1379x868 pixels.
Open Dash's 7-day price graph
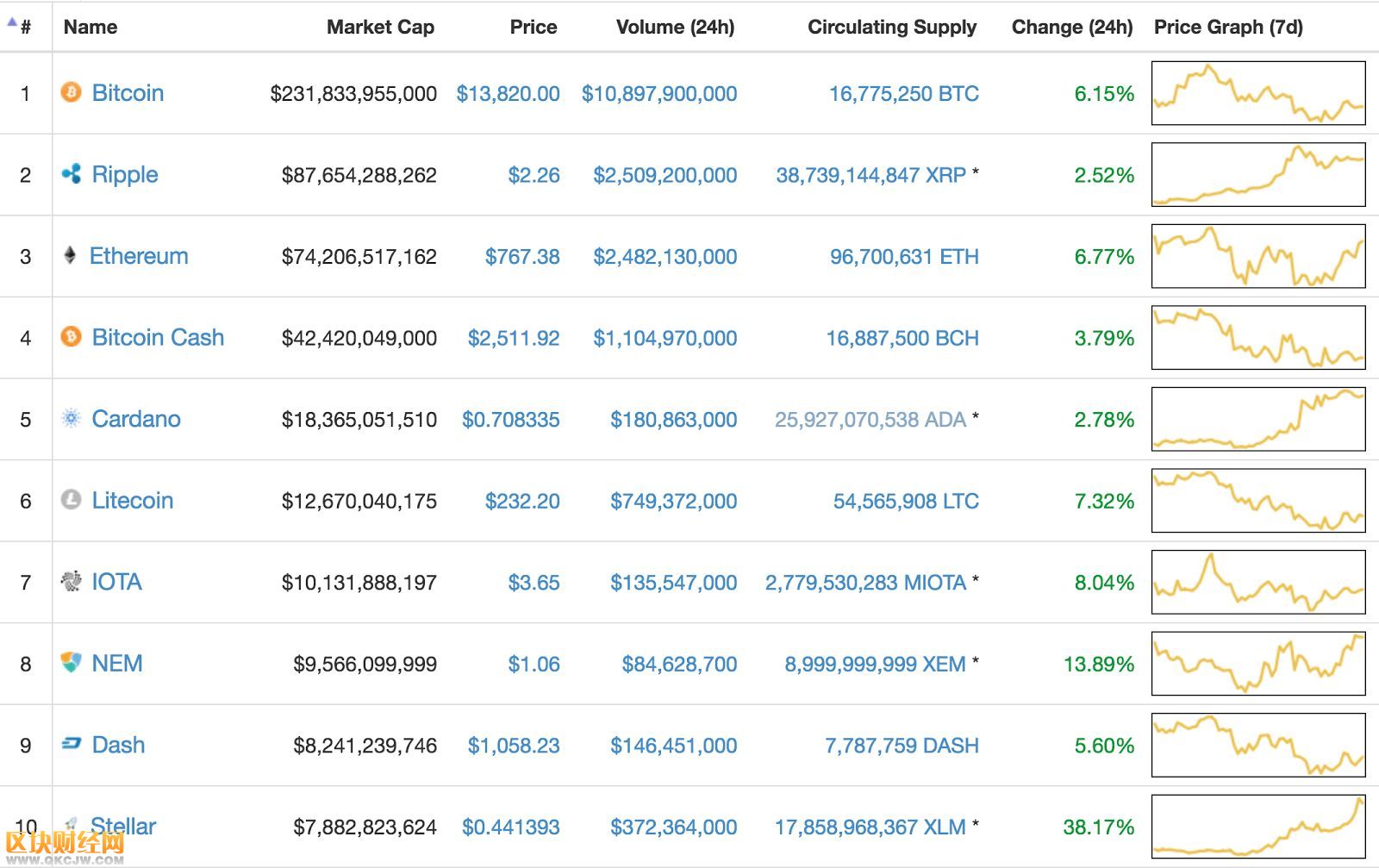(1258, 745)
